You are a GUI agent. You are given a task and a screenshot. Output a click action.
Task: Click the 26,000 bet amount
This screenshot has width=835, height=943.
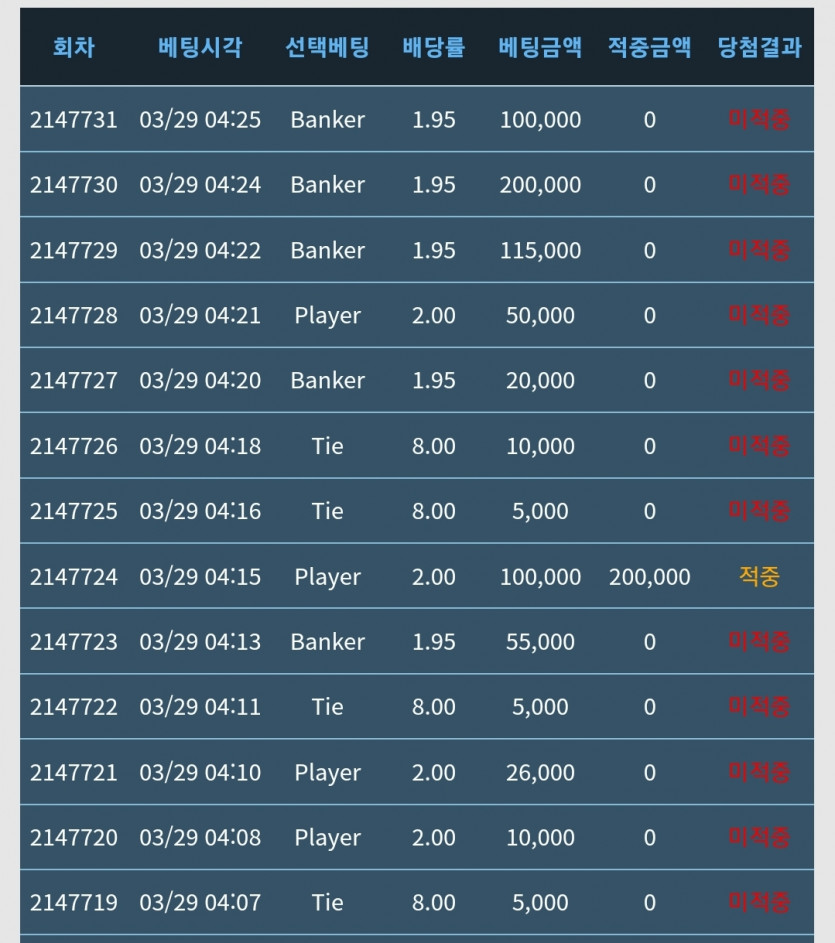point(540,773)
